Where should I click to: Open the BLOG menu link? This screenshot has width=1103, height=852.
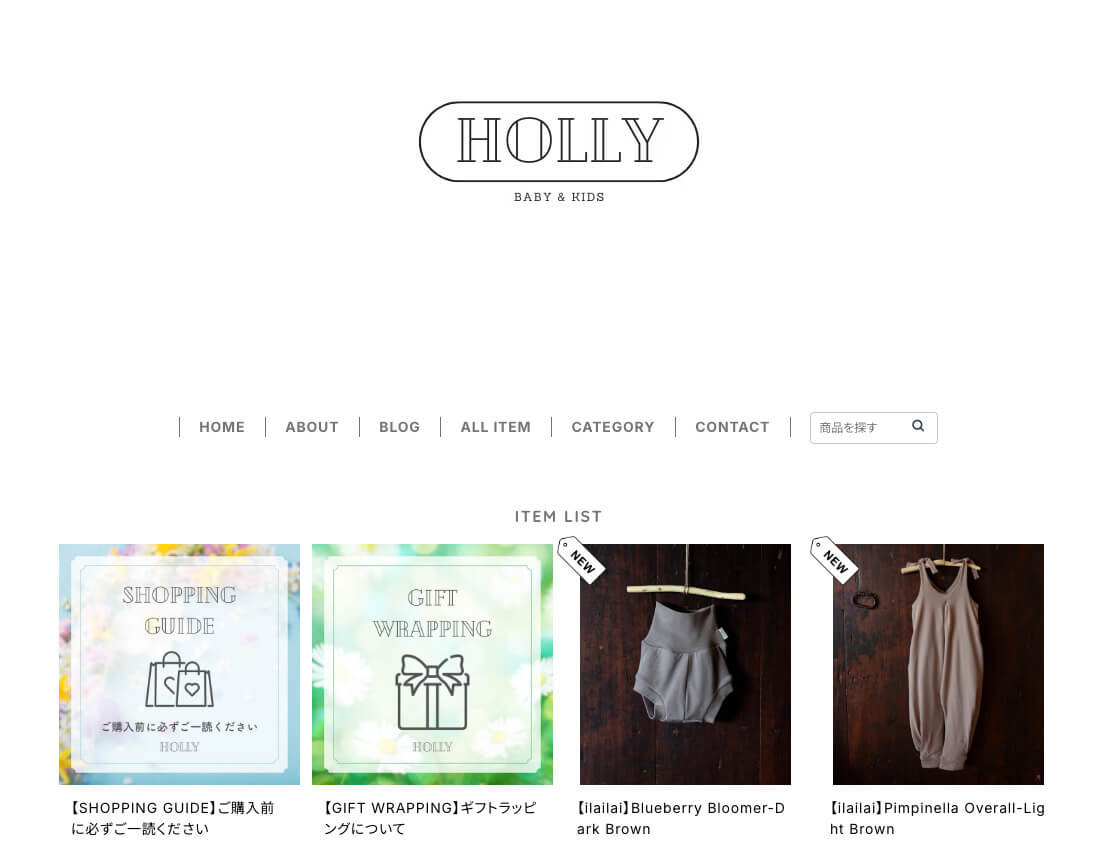click(399, 427)
